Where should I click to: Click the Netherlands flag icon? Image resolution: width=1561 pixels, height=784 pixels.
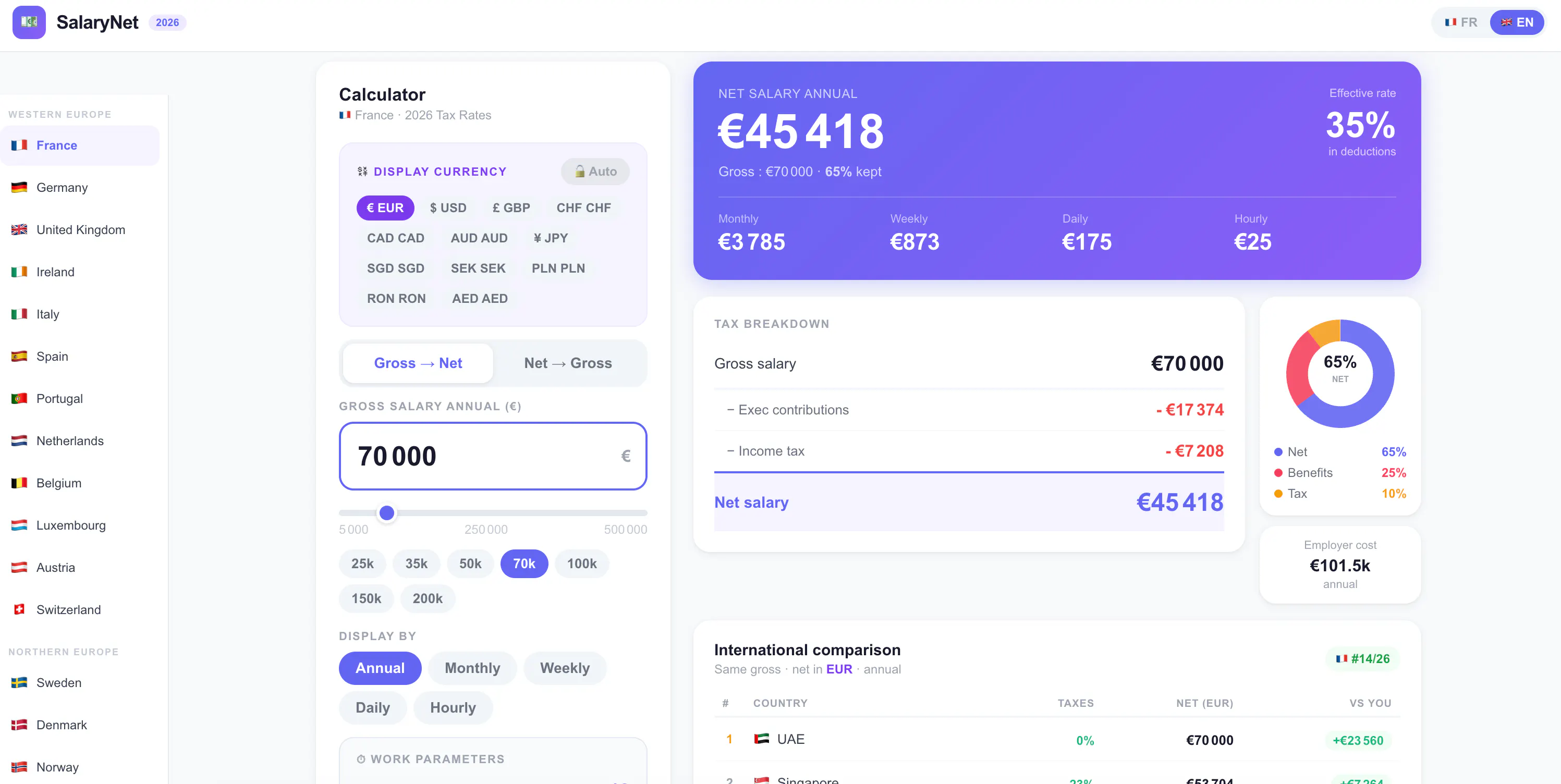[x=19, y=440]
